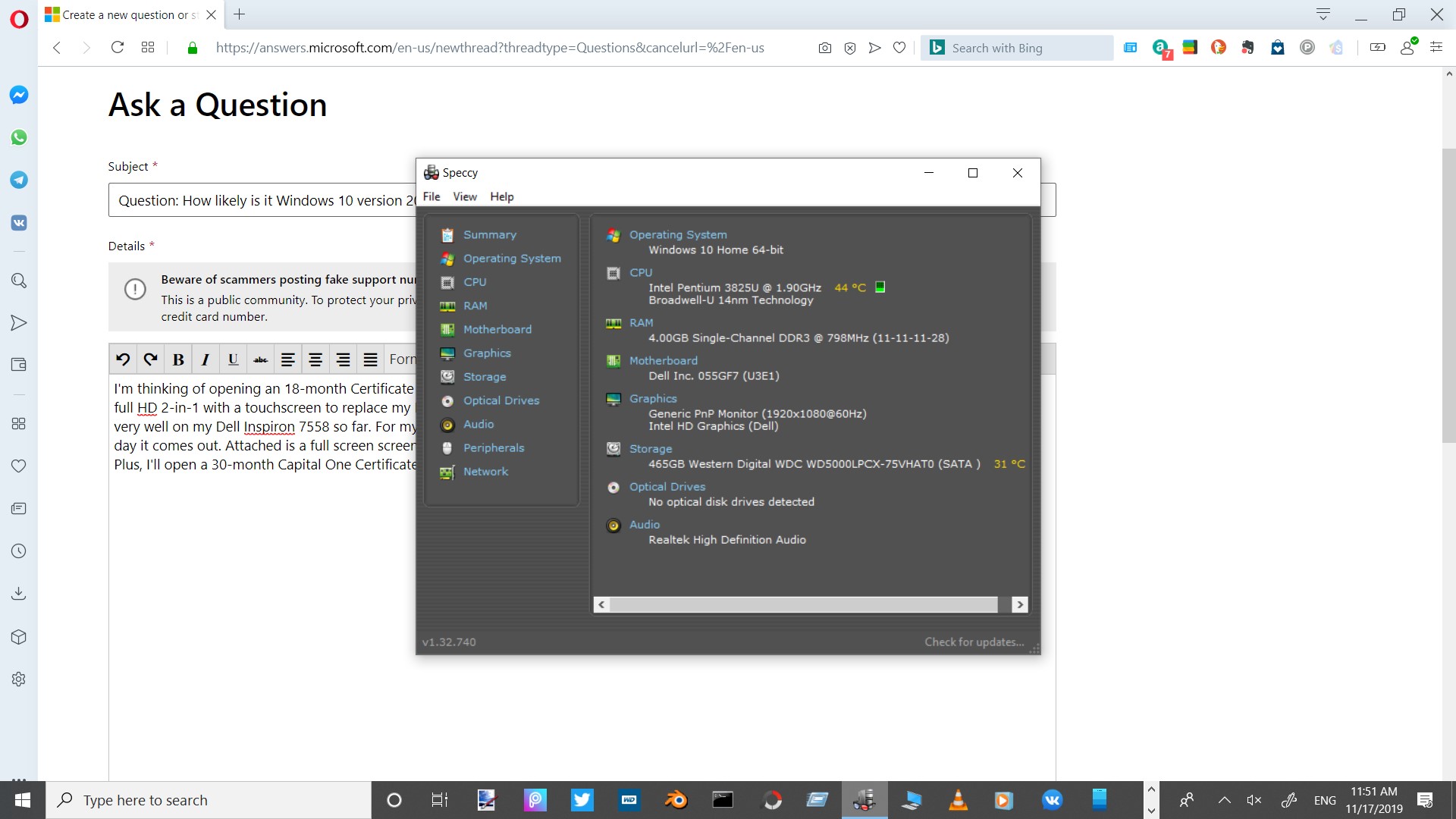Click the Speccy horizontal scrollbar thumb
The image size is (1456, 819).
804,604
